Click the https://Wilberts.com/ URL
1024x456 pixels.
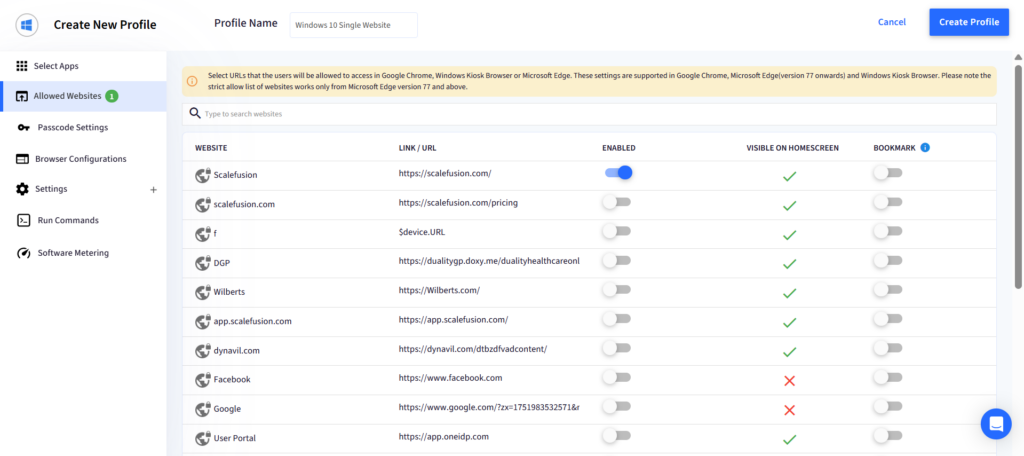tap(440, 290)
